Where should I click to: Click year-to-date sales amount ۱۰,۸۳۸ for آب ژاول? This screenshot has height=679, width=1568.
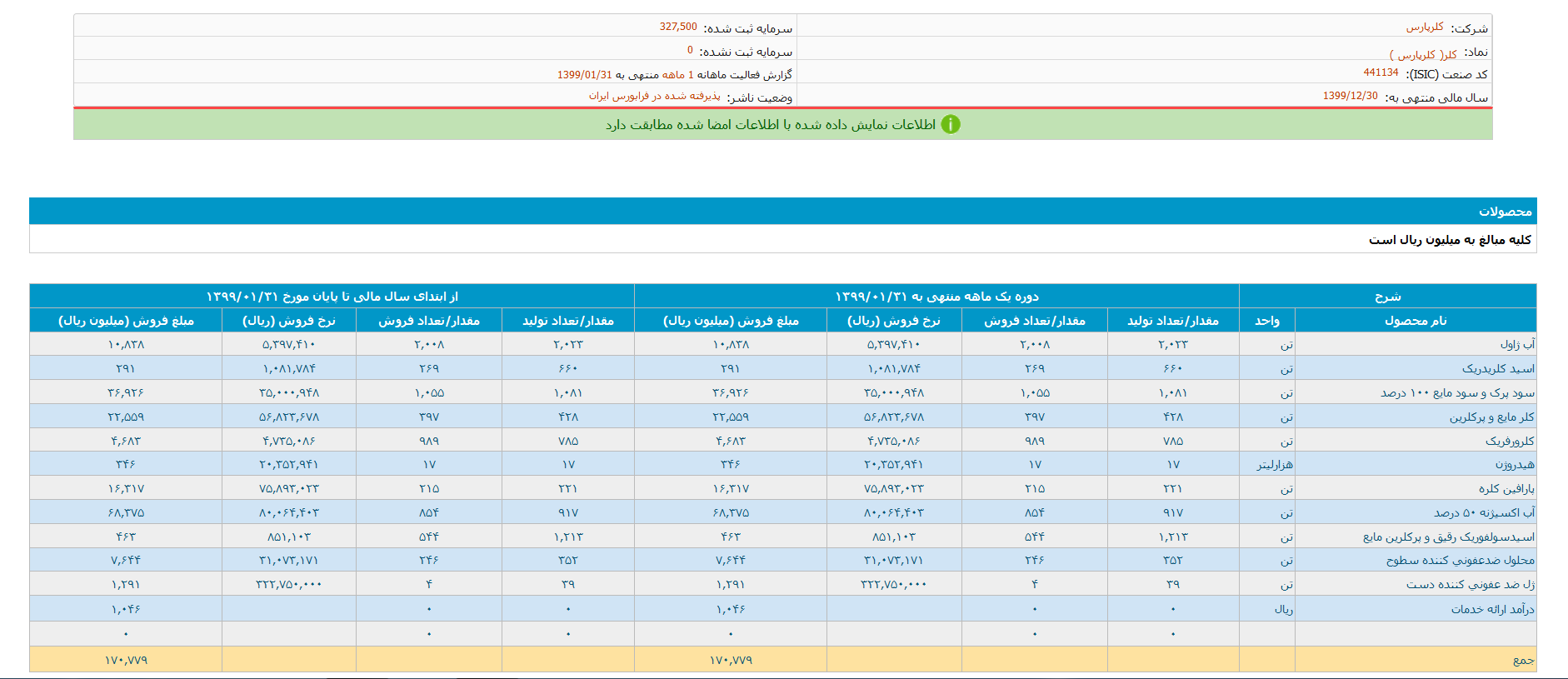tap(126, 344)
